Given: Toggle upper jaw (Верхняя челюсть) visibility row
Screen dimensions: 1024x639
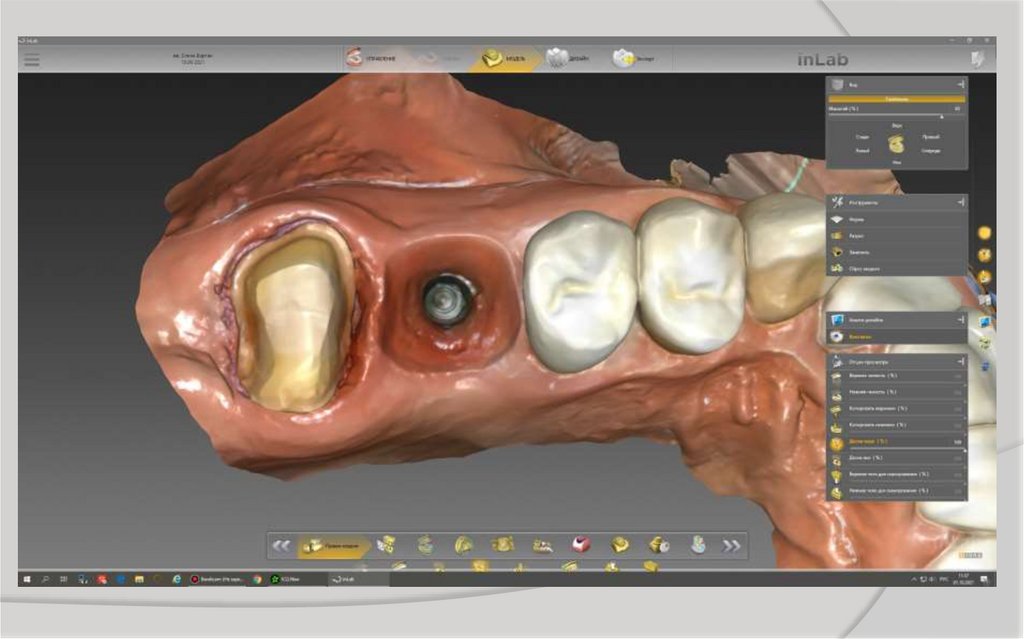Looking at the screenshot, I should [x=897, y=376].
